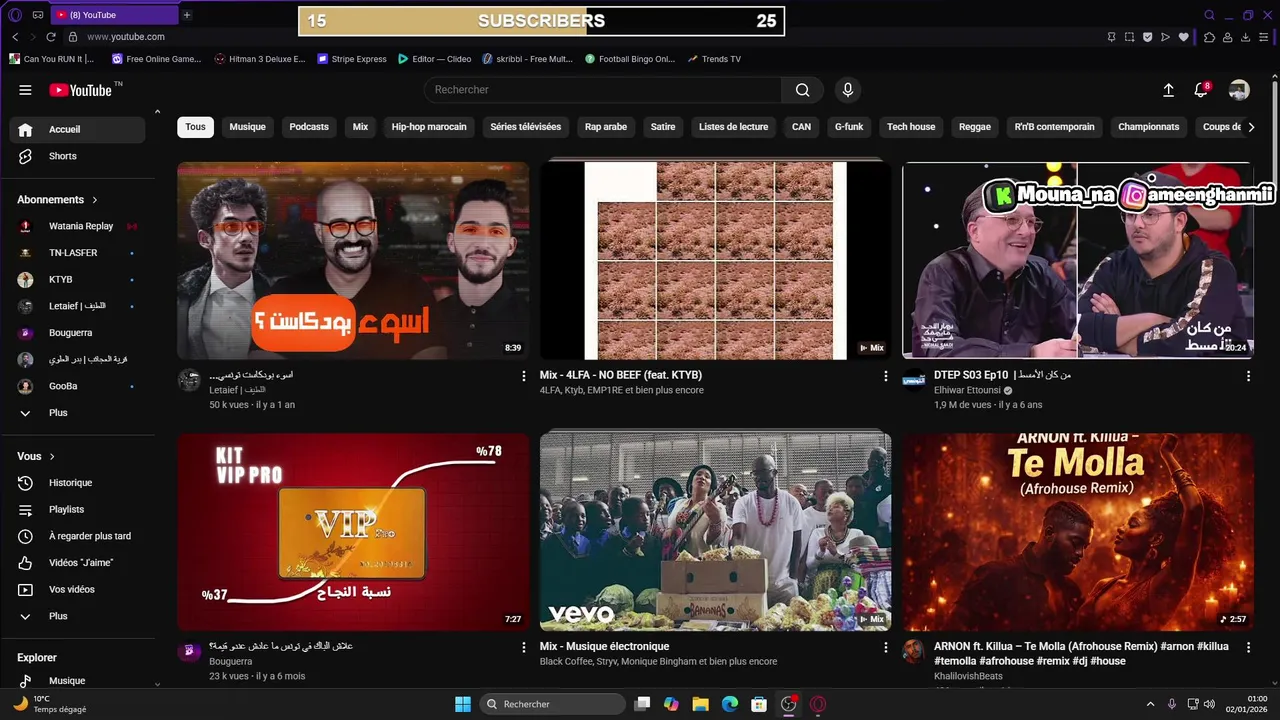This screenshot has height=720, width=1280.
Task: Open À regarder plus tard
Action: [78, 536]
